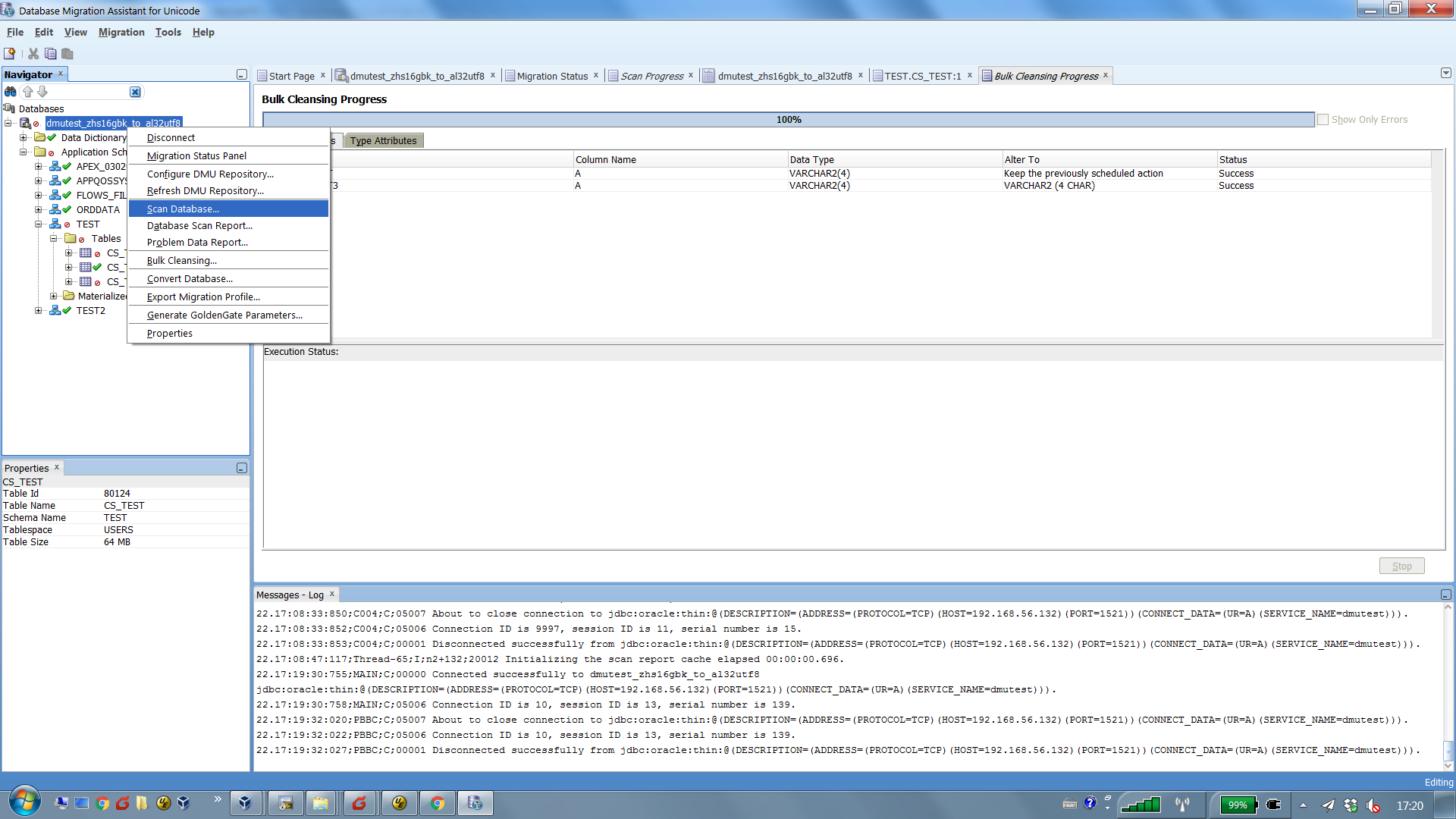Screen dimensions: 1456x819
Task: Switch to the TEST.CS_TEST:1 tab
Action: click(x=922, y=76)
